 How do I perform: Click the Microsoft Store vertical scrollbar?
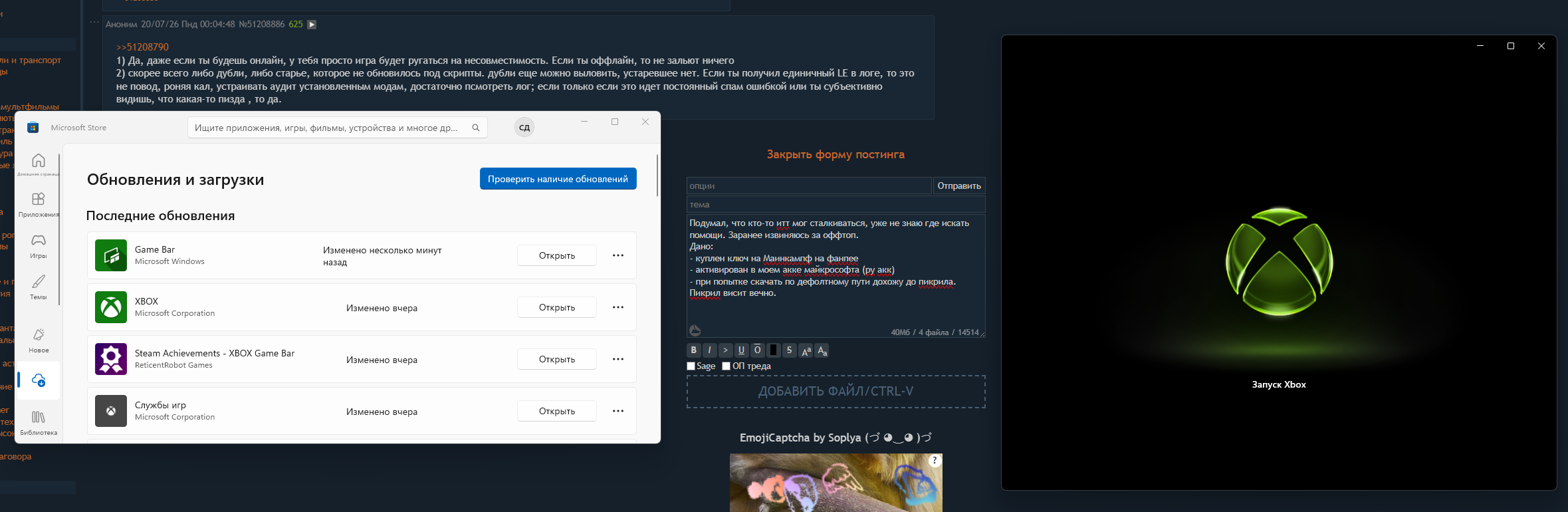point(657,176)
